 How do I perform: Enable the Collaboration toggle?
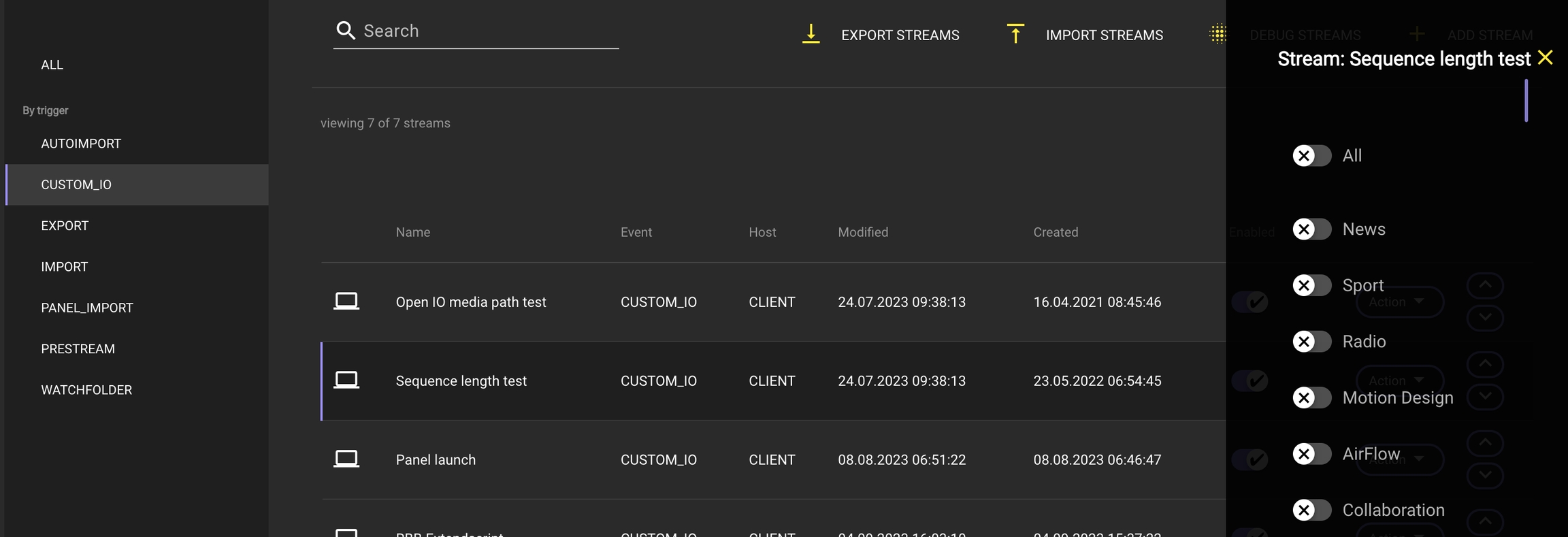[1311, 510]
